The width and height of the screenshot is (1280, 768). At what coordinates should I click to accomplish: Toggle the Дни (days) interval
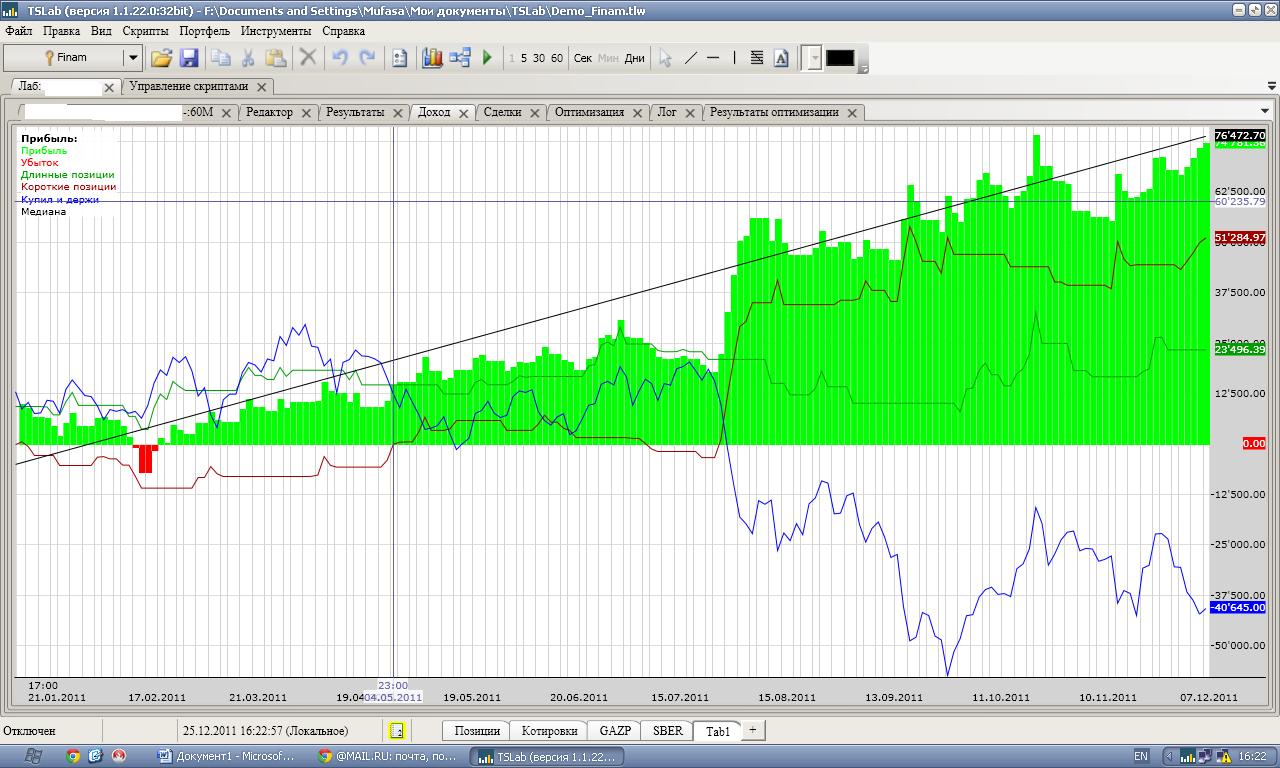pyautogui.click(x=634, y=58)
